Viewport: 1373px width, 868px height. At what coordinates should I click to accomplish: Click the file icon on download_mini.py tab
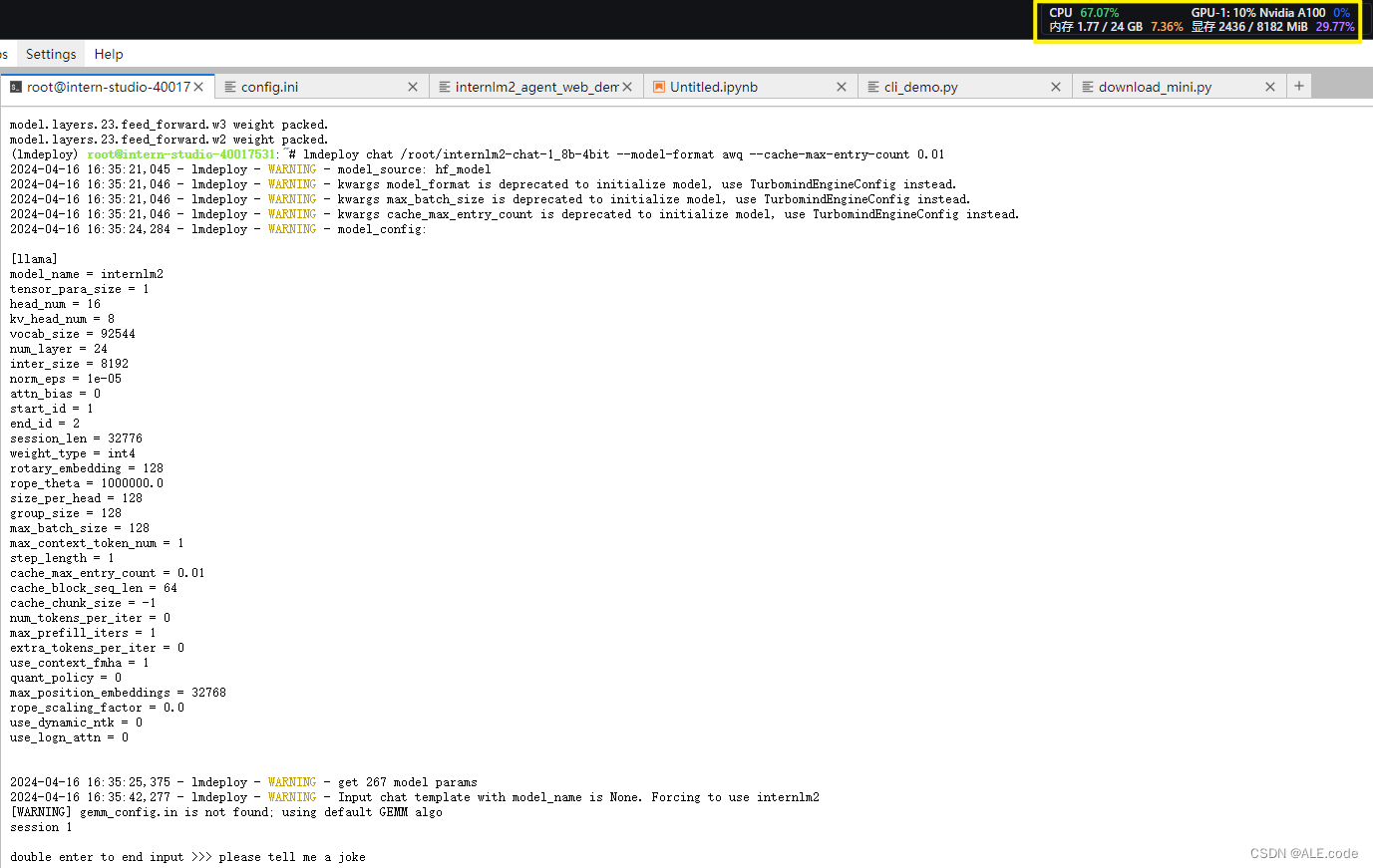pyautogui.click(x=1087, y=87)
